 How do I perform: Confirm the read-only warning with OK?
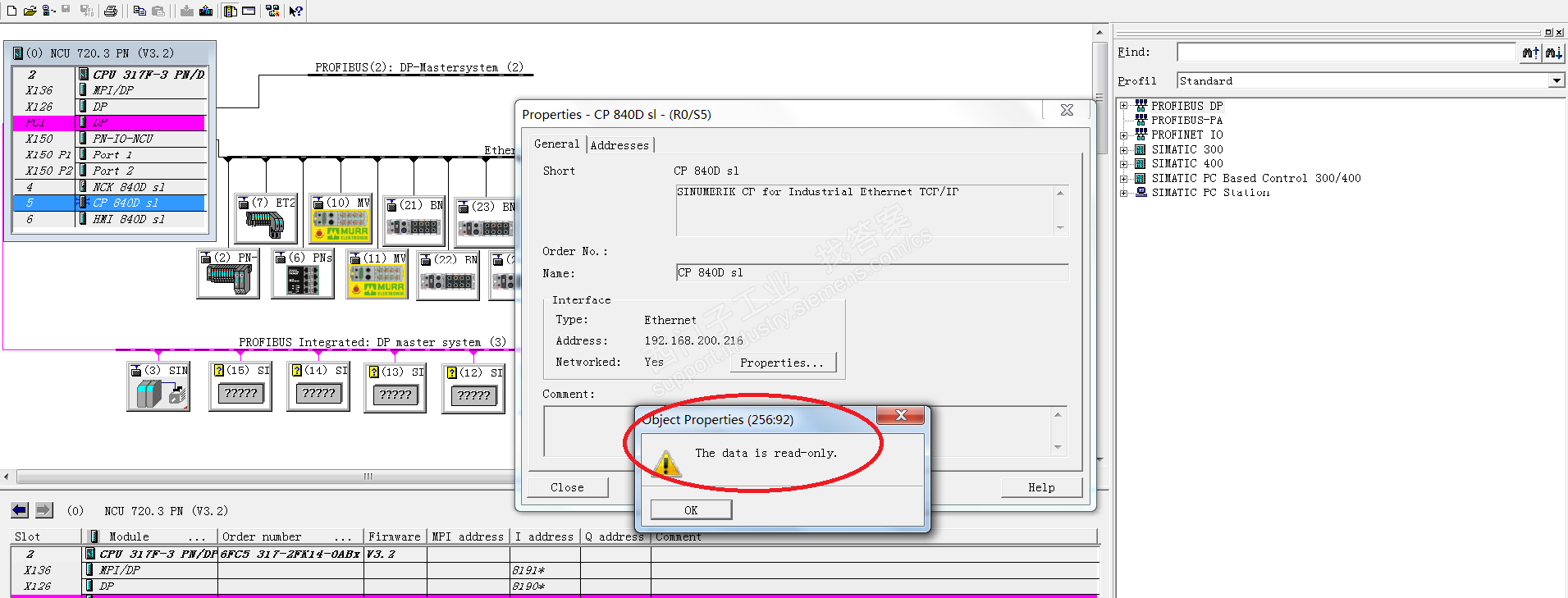691,509
